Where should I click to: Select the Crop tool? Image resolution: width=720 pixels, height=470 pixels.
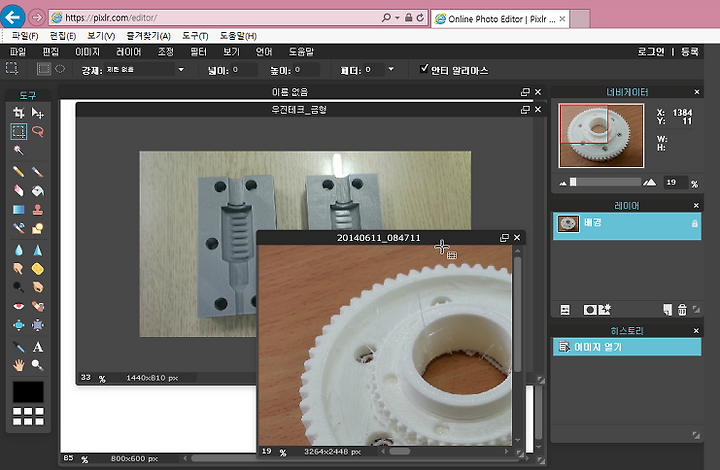[x=18, y=112]
